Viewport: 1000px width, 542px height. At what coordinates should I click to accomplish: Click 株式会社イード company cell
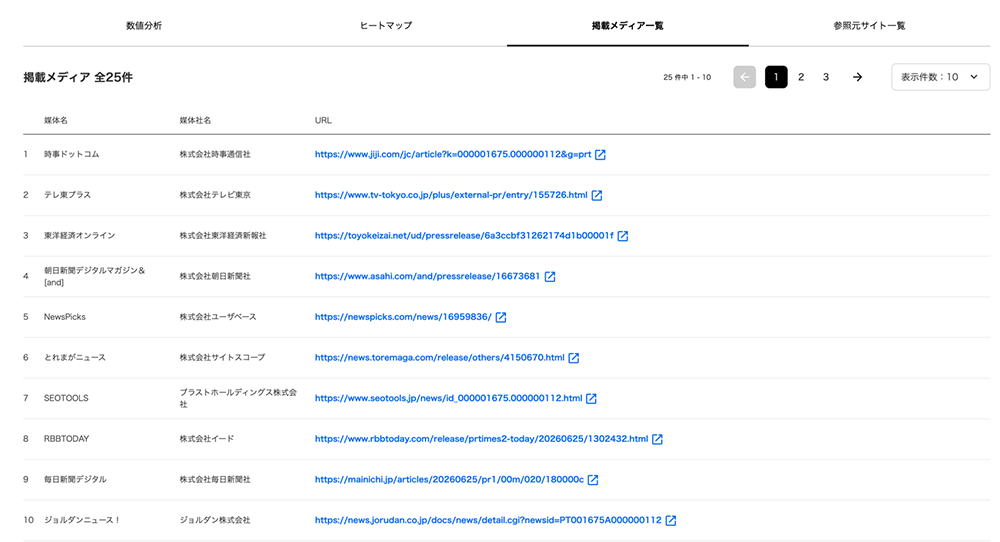click(x=207, y=439)
